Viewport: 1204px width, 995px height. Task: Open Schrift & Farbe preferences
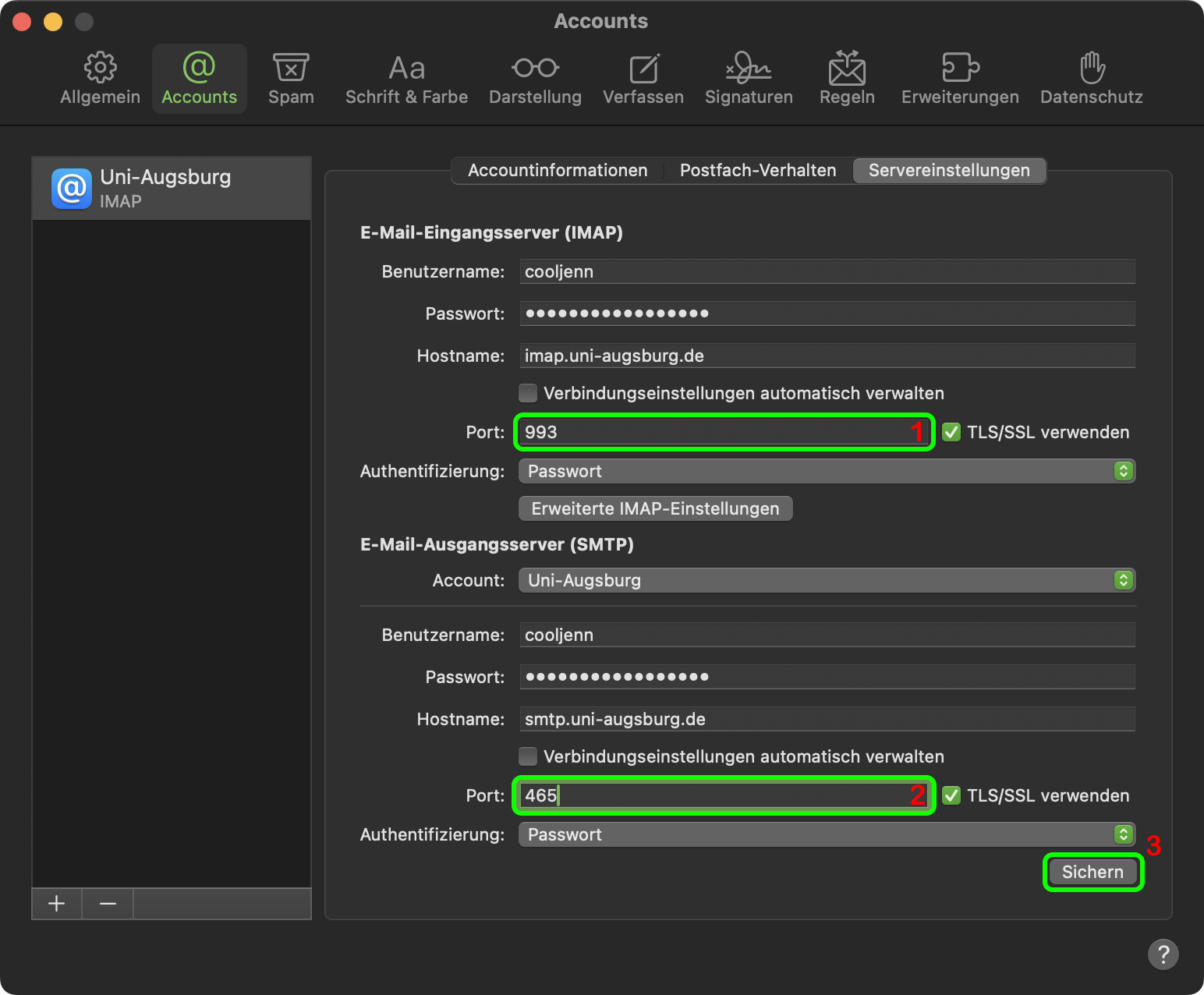[406, 79]
